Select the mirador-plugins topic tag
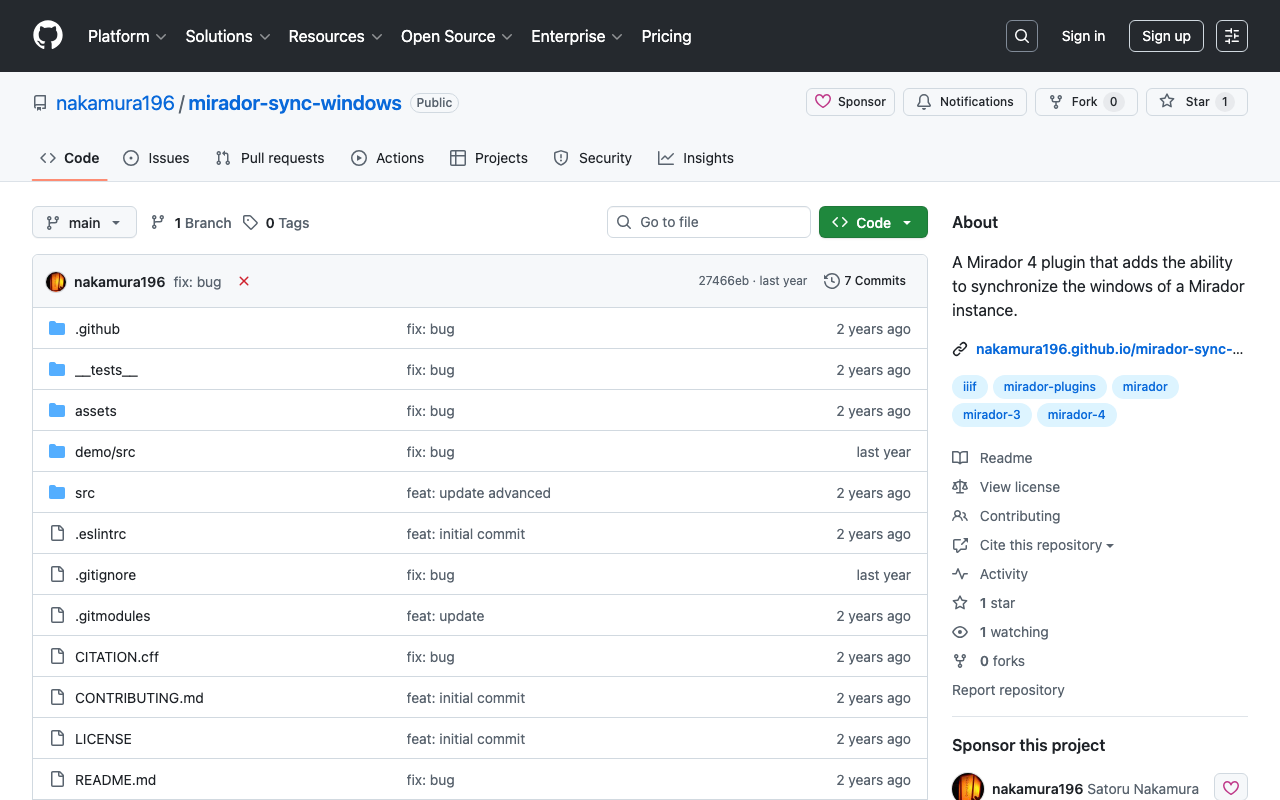The width and height of the screenshot is (1280, 800). pos(1049,387)
